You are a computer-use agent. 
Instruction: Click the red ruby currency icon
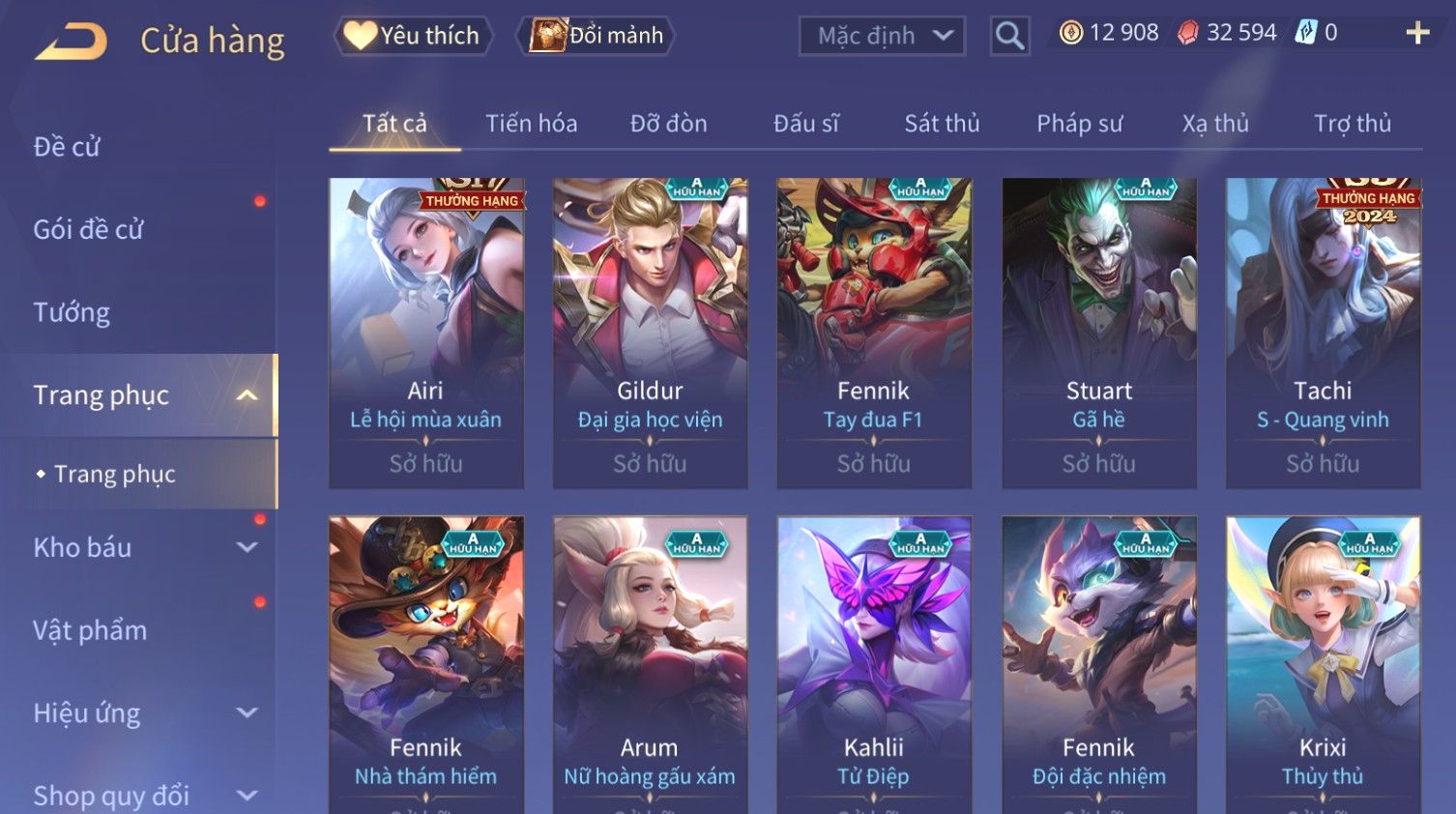point(1187,33)
